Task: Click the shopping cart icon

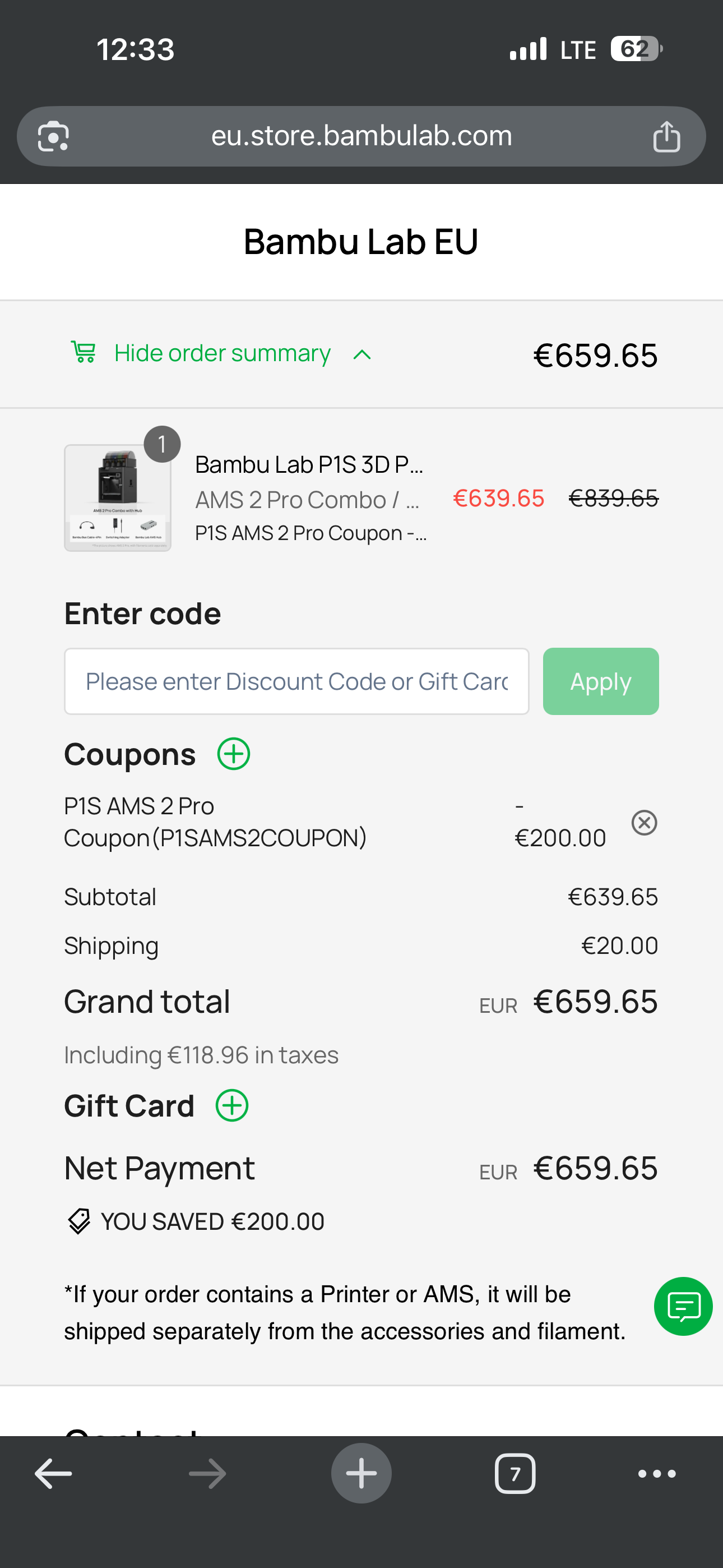Action: tap(84, 352)
